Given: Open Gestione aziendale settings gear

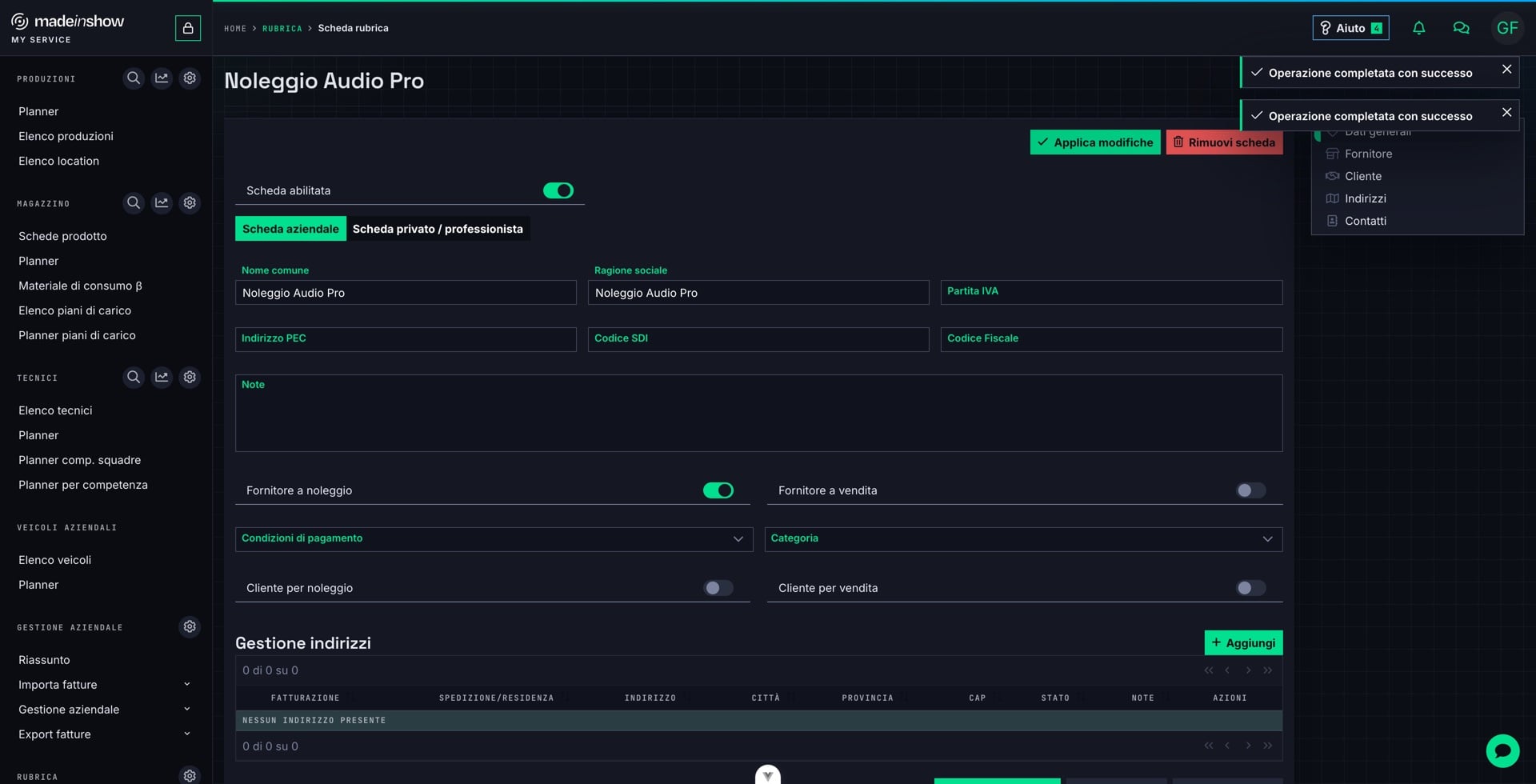Looking at the screenshot, I should [x=190, y=627].
